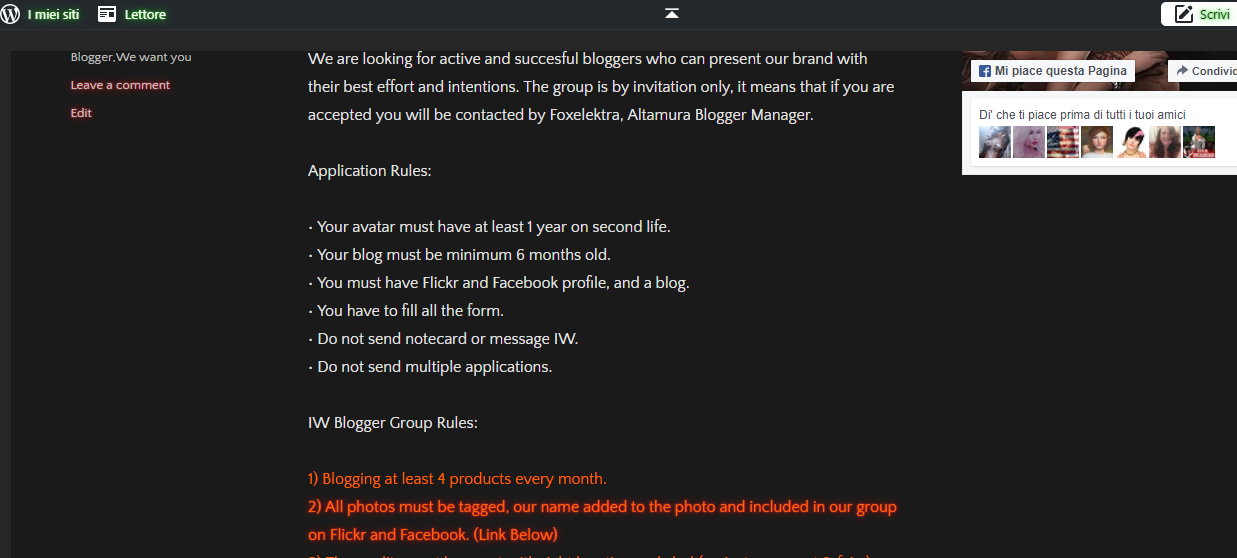This screenshot has width=1237, height=558.
Task: Collapse toolbar with center arrow icon
Action: point(672,13)
